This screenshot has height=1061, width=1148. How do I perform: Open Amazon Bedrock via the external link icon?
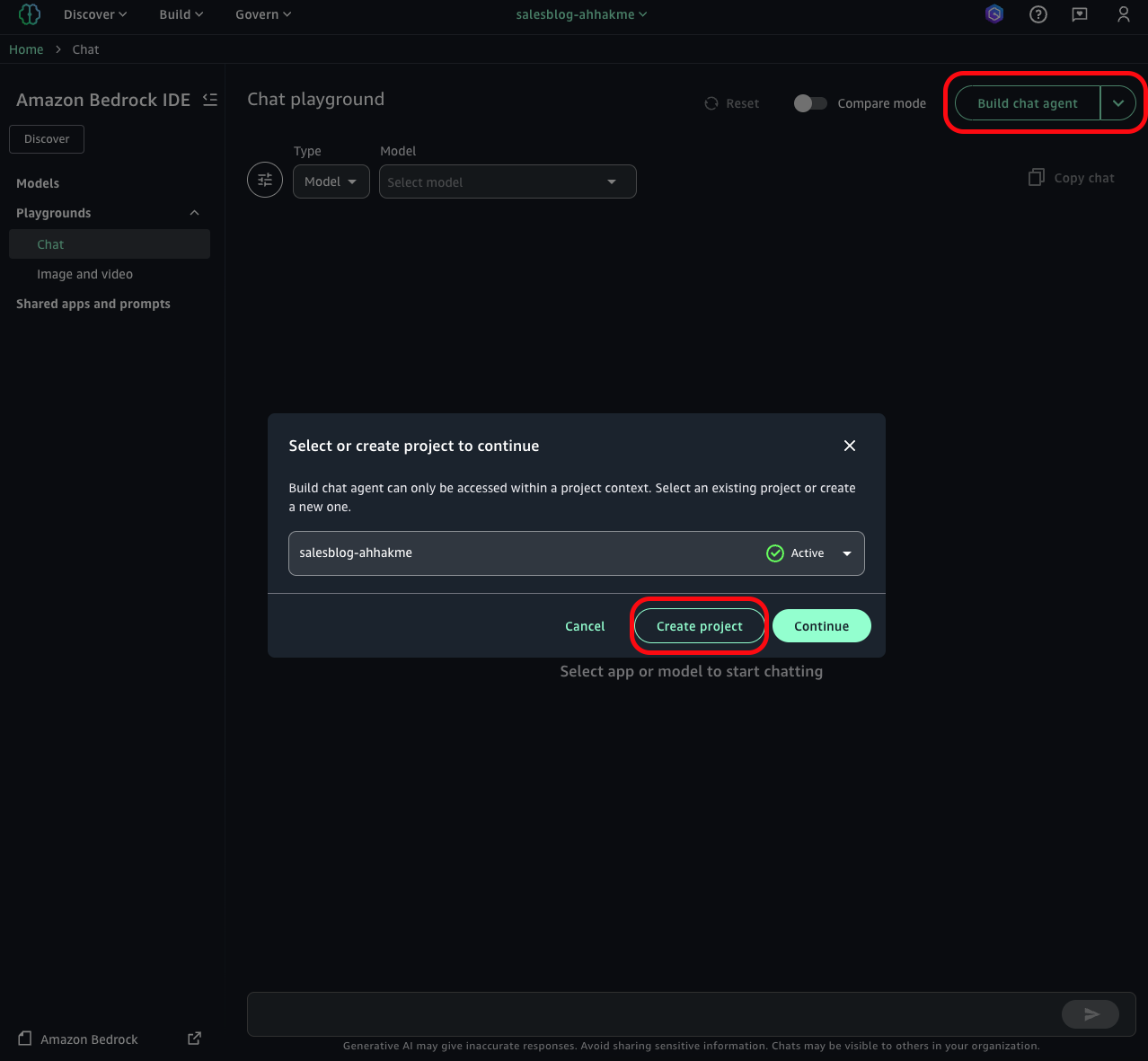[x=193, y=1038]
